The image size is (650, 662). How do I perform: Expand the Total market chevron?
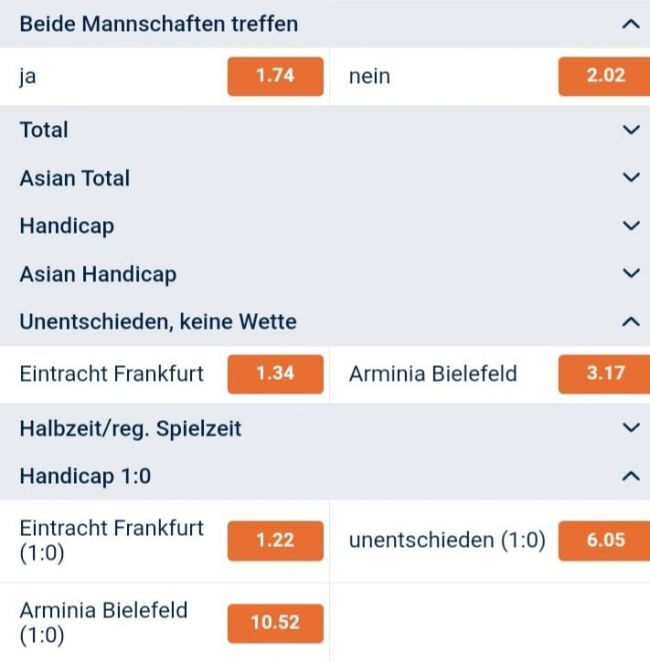point(630,130)
